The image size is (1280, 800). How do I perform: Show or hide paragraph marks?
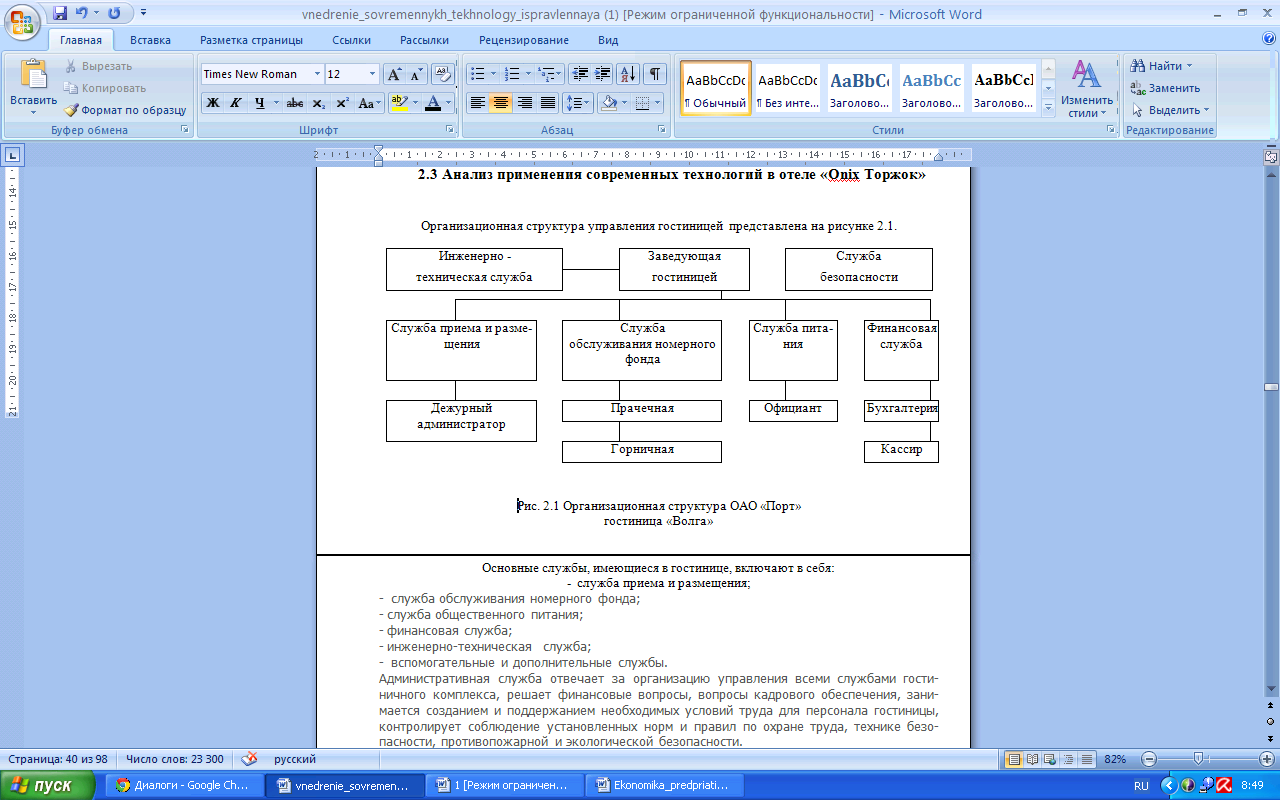[x=654, y=74]
